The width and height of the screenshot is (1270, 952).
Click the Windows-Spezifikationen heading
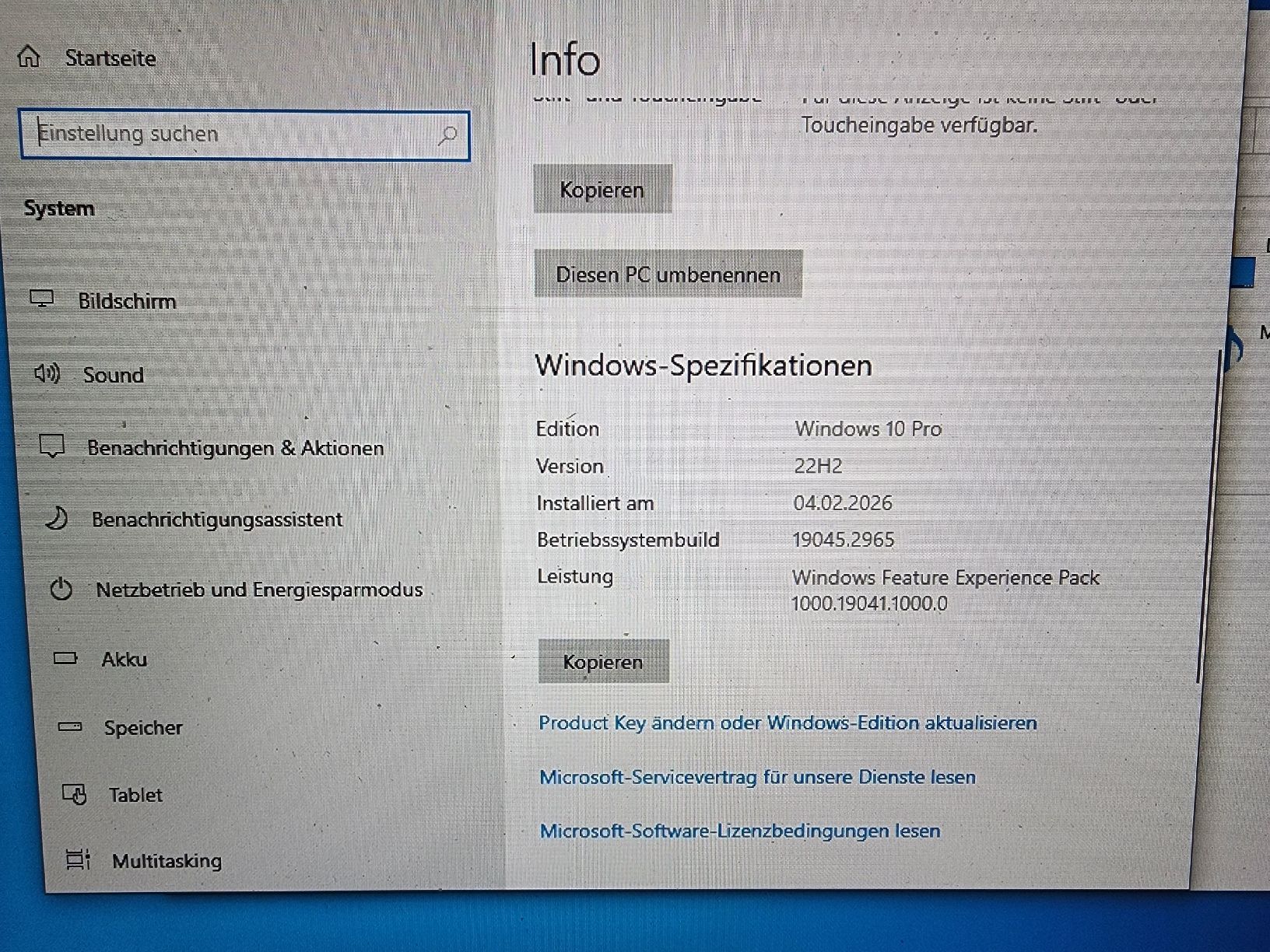pyautogui.click(x=703, y=366)
